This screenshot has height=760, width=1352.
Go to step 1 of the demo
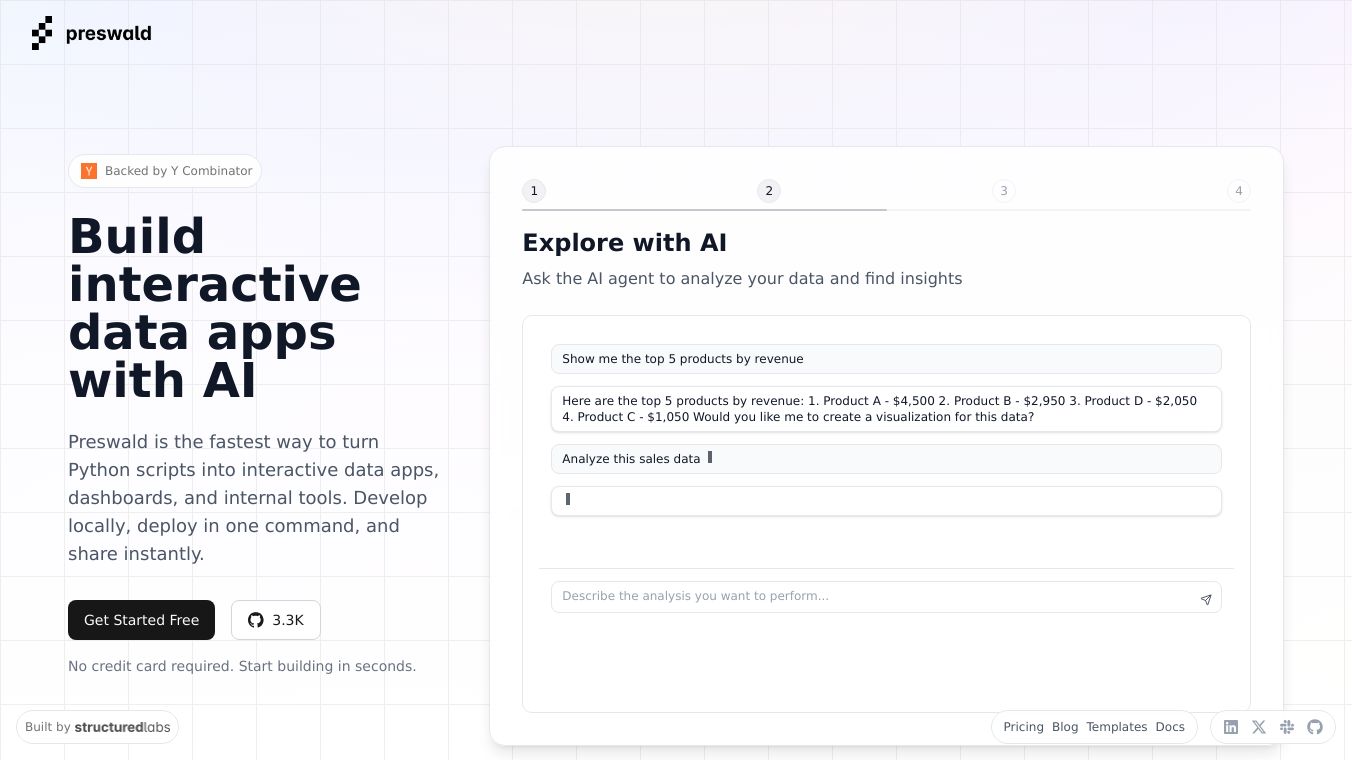pos(534,191)
